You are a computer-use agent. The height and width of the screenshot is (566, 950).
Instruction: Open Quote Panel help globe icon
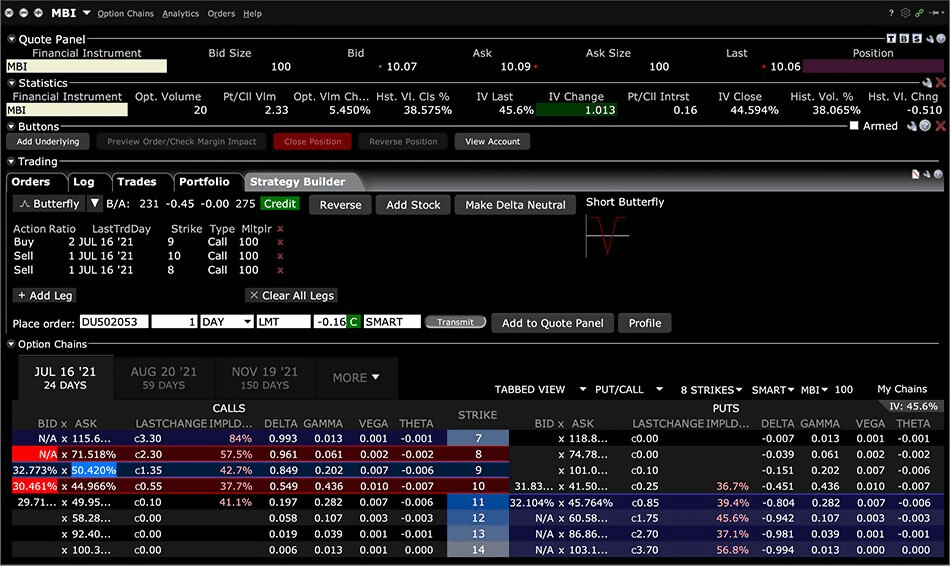(x=941, y=39)
